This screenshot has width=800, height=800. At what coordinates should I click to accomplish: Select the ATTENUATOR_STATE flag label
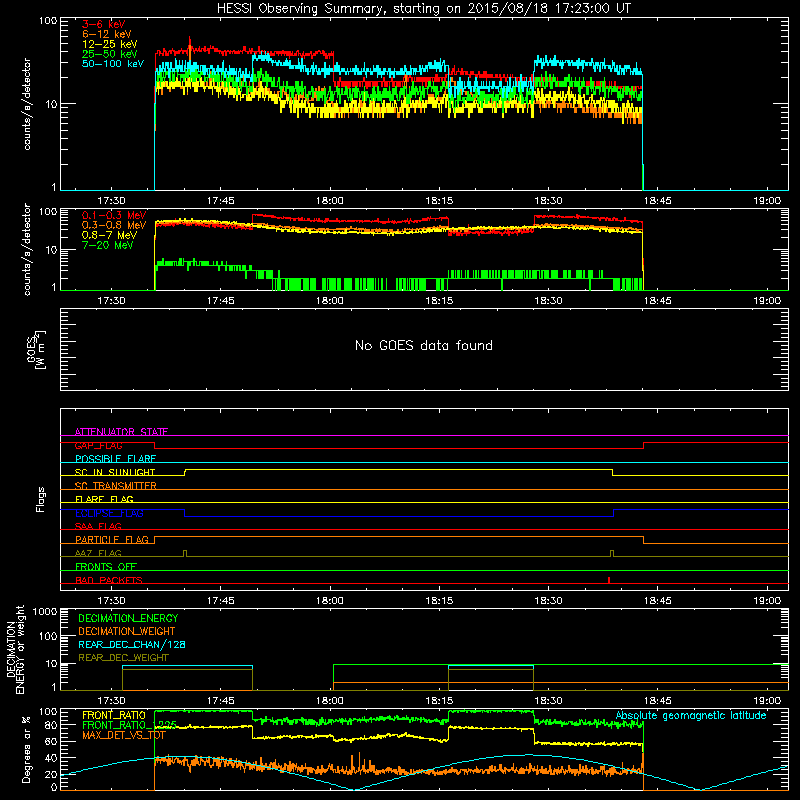[x=121, y=432]
